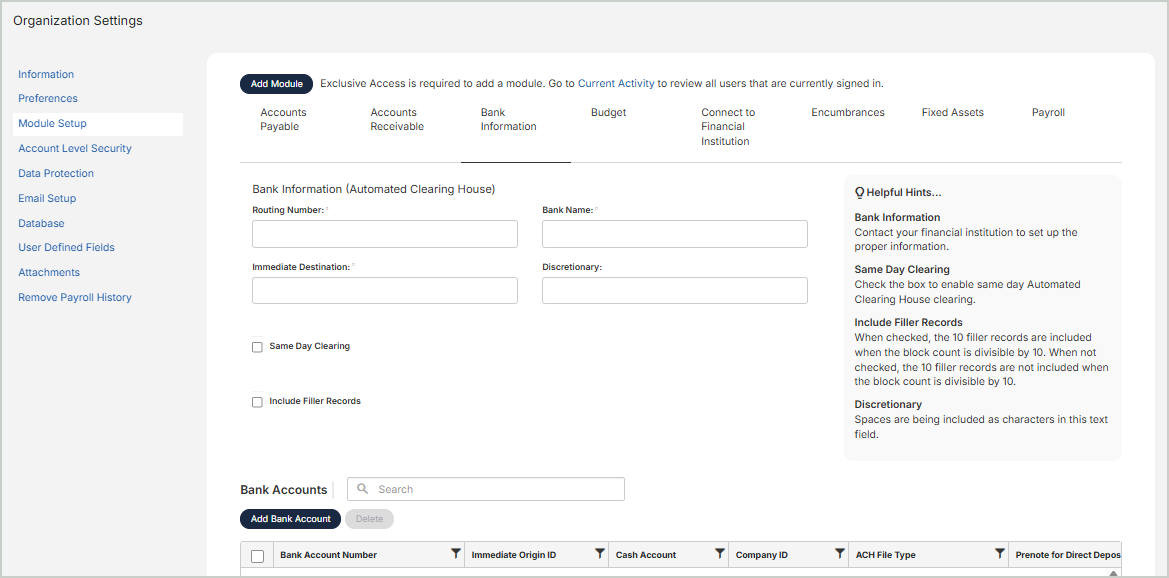Click the Add Bank Account button
Viewport: 1169px width, 578px height.
[x=290, y=519]
